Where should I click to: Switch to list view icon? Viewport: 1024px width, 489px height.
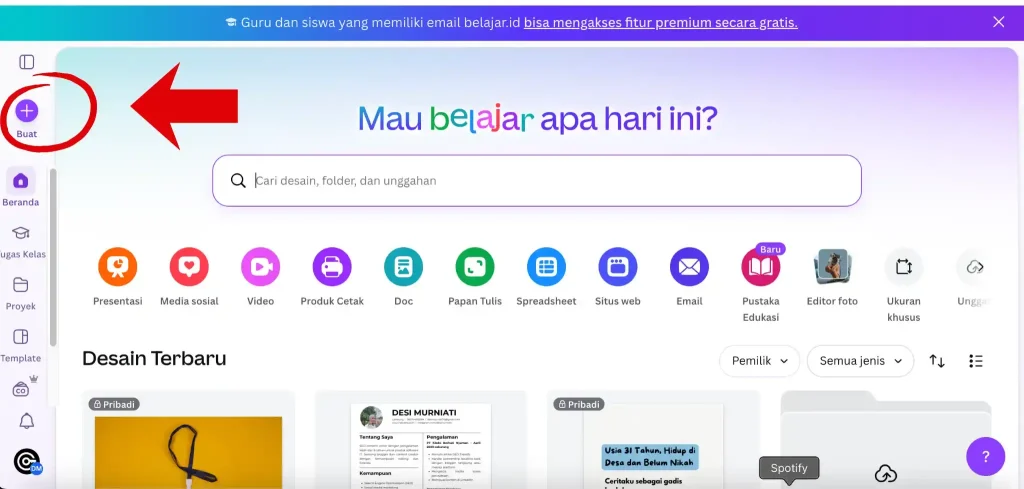976,361
